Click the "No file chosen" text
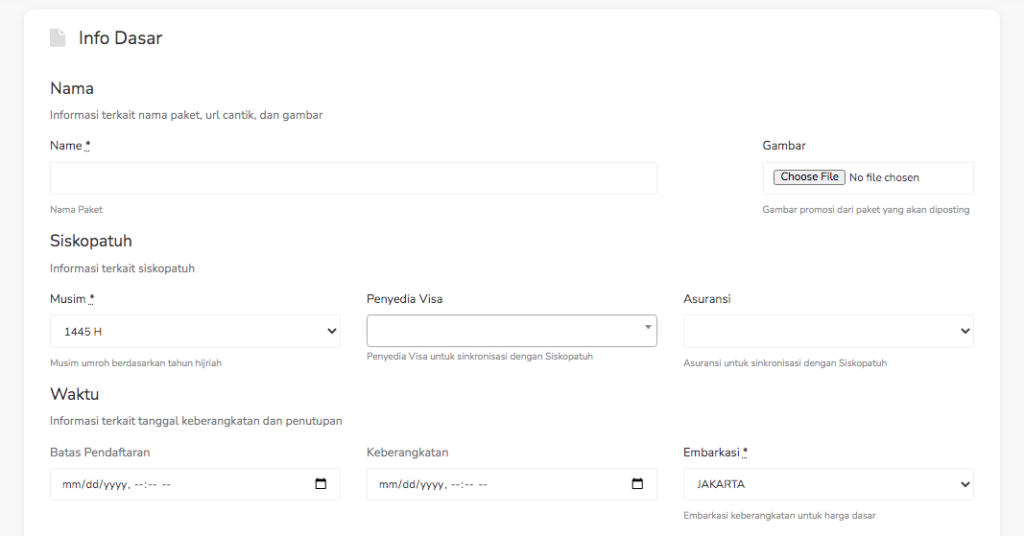The width and height of the screenshot is (1024, 536). (x=884, y=178)
